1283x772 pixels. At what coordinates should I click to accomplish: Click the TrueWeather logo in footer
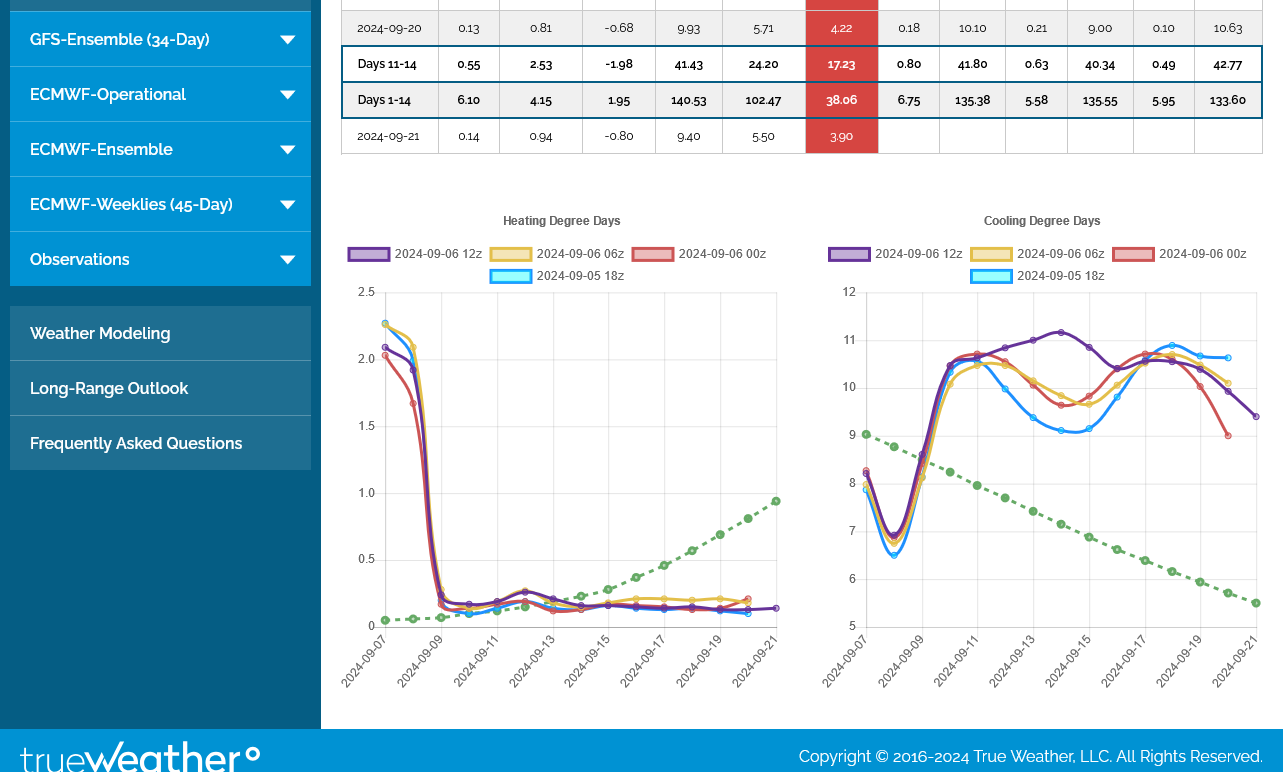pos(140,756)
